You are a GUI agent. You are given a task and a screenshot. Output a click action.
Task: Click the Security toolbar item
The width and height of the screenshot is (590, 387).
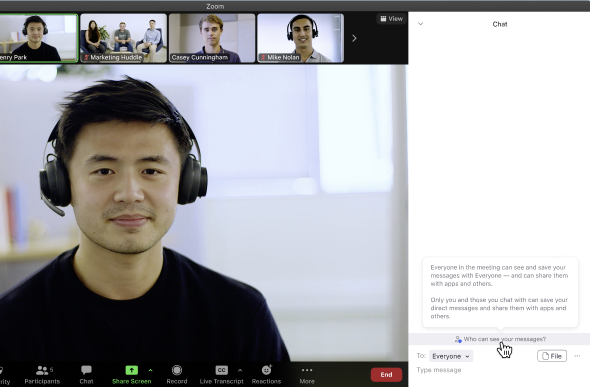[x=5, y=375]
